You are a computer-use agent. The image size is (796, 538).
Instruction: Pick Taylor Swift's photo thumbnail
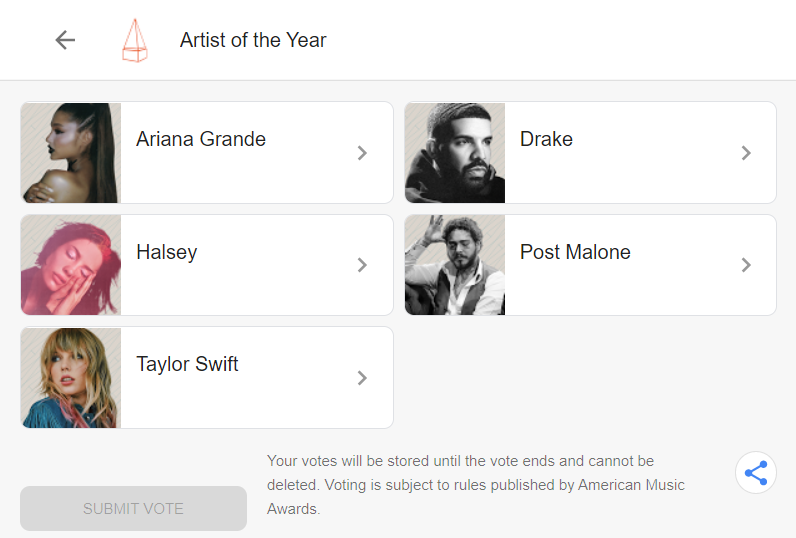[x=71, y=377]
